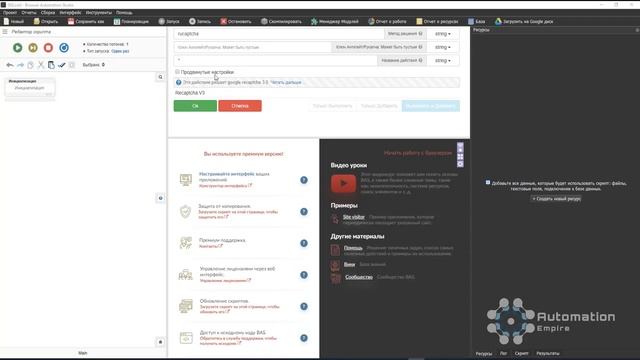Click the red Отмена button

240,106
